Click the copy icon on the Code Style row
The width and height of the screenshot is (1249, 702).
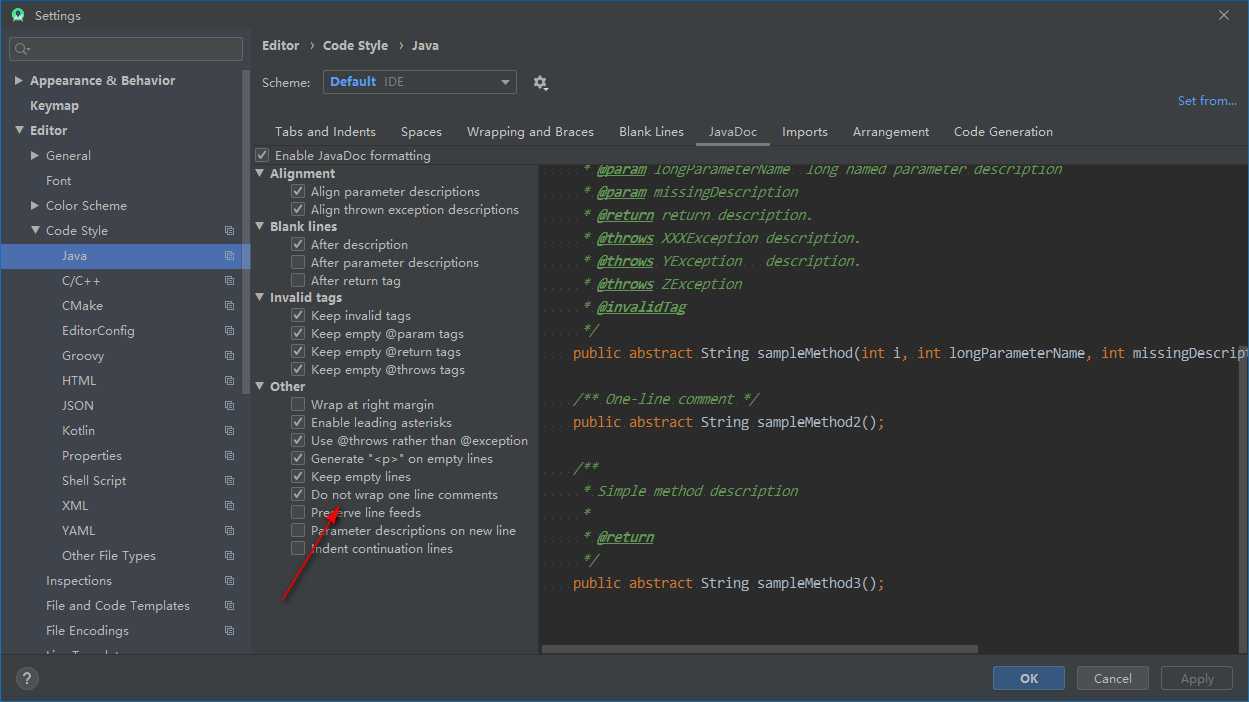[x=229, y=231]
